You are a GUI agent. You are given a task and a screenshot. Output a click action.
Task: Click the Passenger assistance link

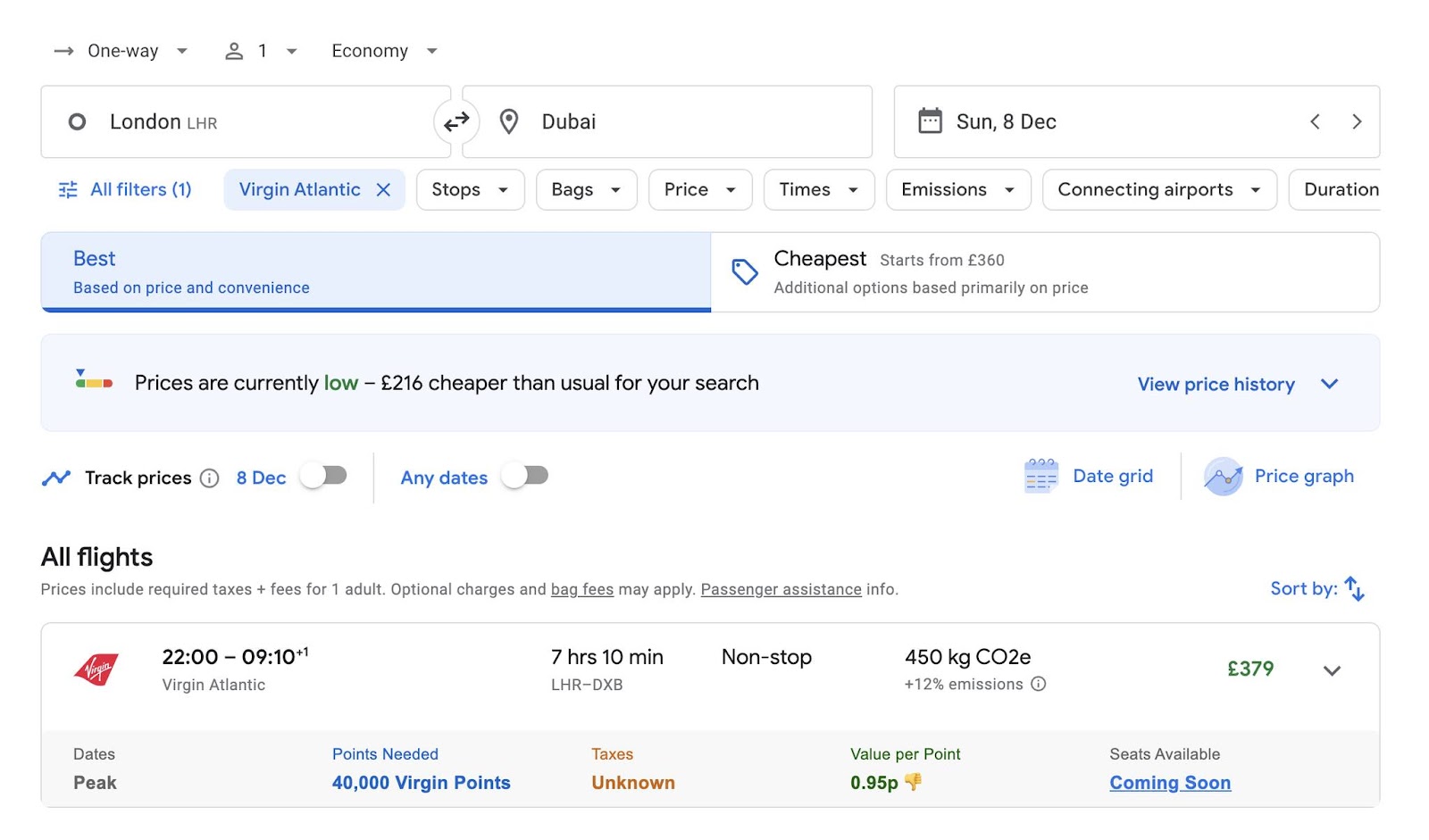[781, 589]
